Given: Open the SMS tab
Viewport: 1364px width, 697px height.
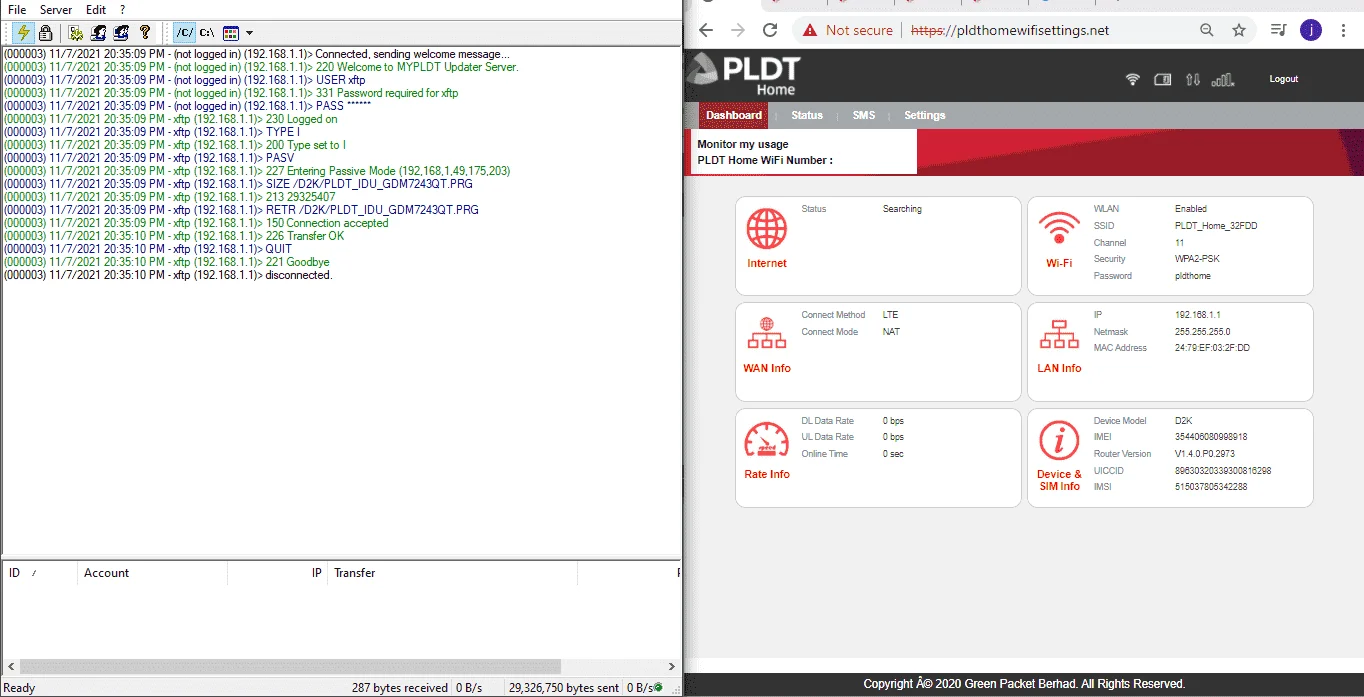Looking at the screenshot, I should 864,115.
